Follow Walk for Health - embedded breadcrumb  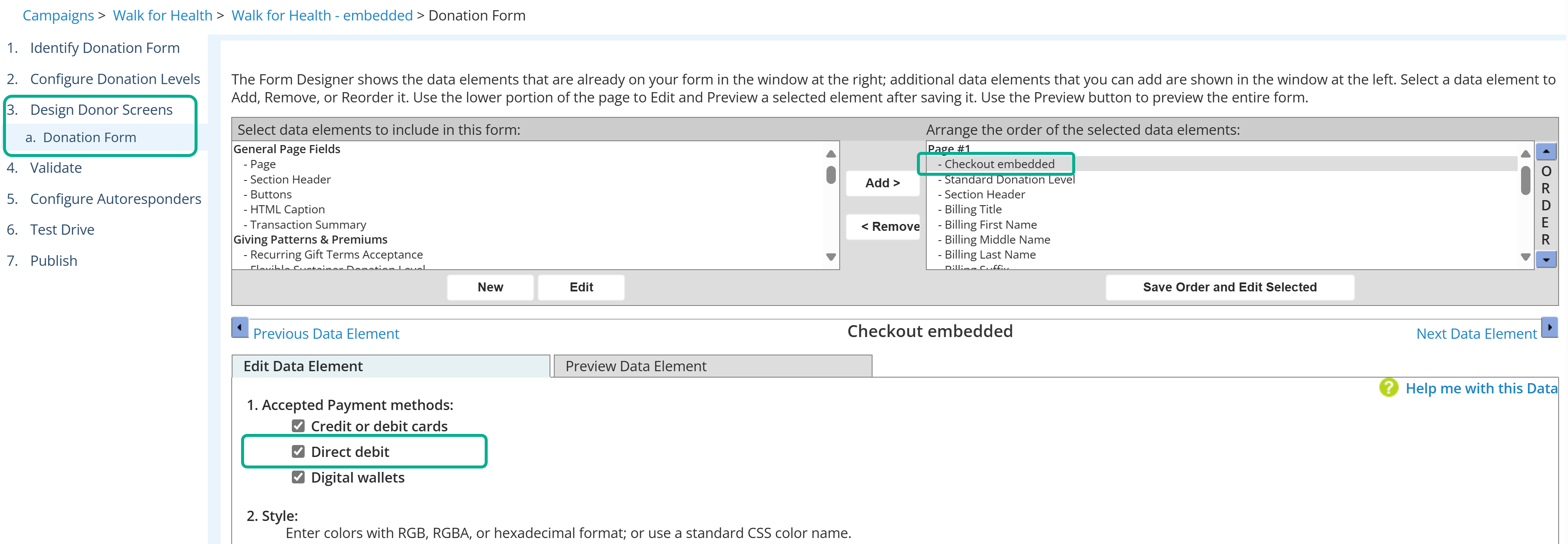322,16
